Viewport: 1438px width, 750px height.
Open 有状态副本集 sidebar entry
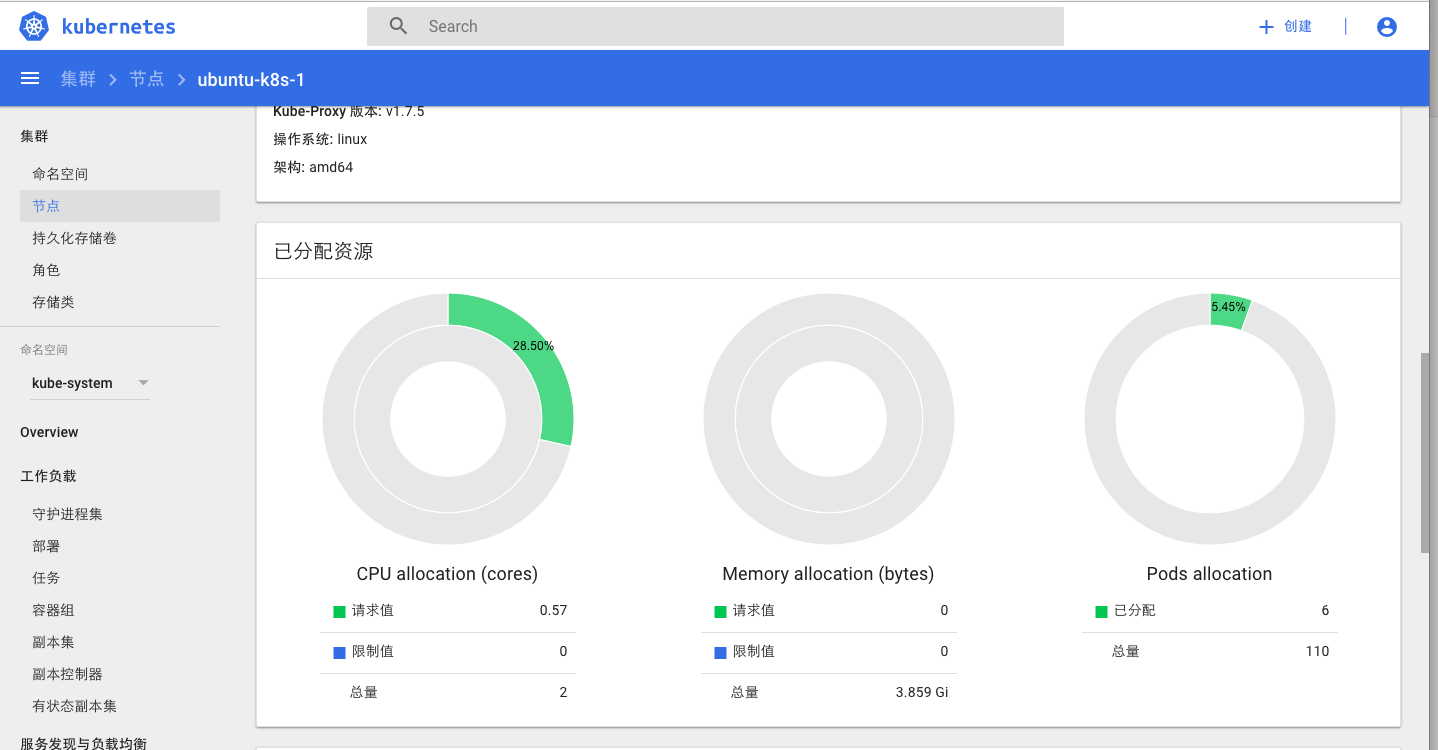74,706
